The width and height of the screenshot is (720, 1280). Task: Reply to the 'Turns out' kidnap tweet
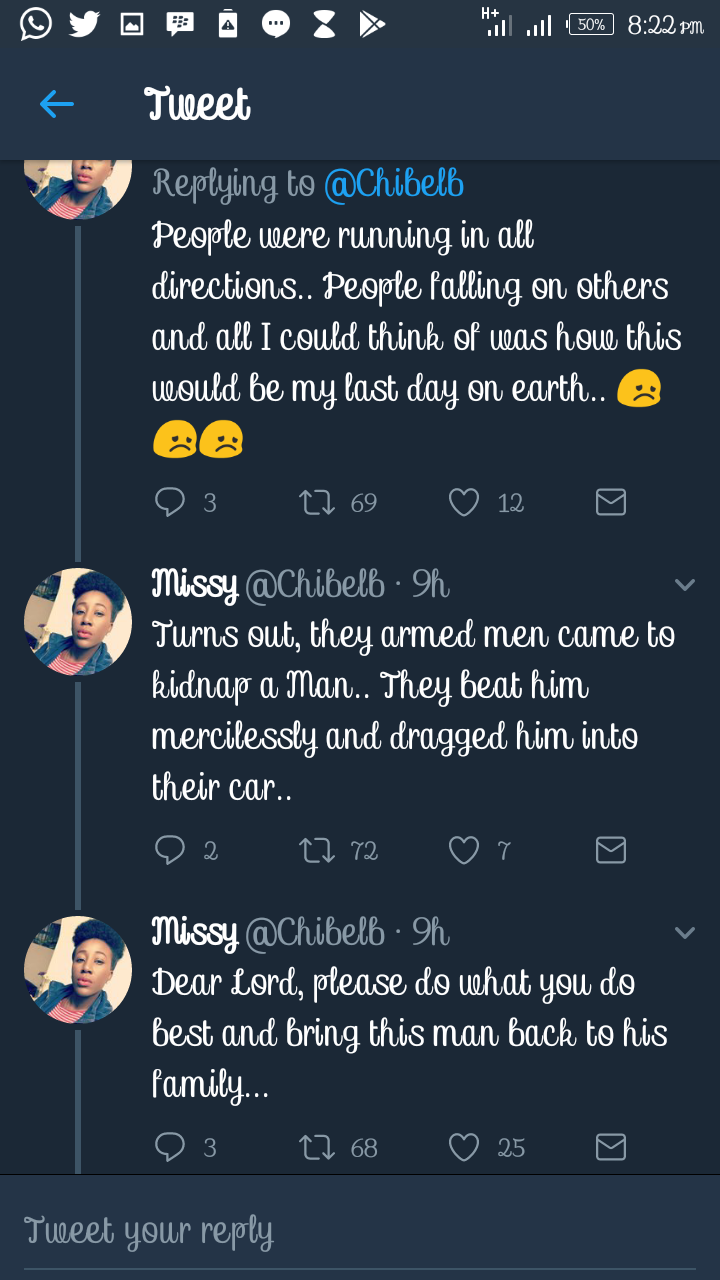(170, 850)
